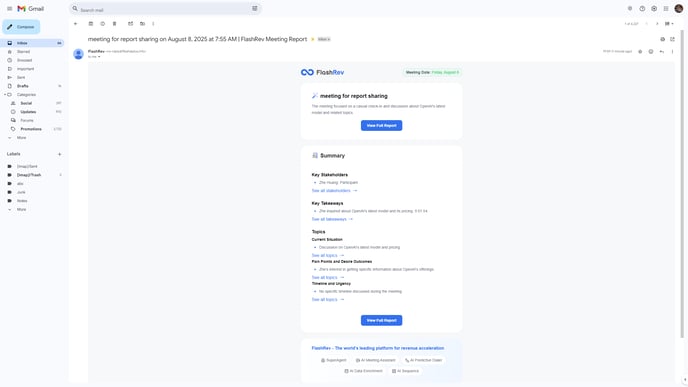This screenshot has width=688, height=387.
Task: Click the FlashRev sender avatar
Action: coord(79,54)
